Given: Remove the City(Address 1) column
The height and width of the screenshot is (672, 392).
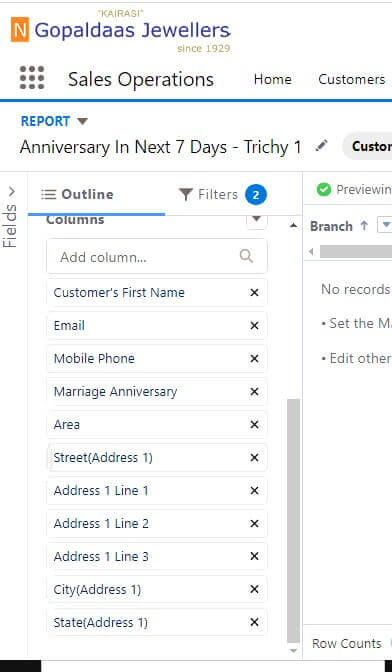Looking at the screenshot, I should (x=254, y=590).
